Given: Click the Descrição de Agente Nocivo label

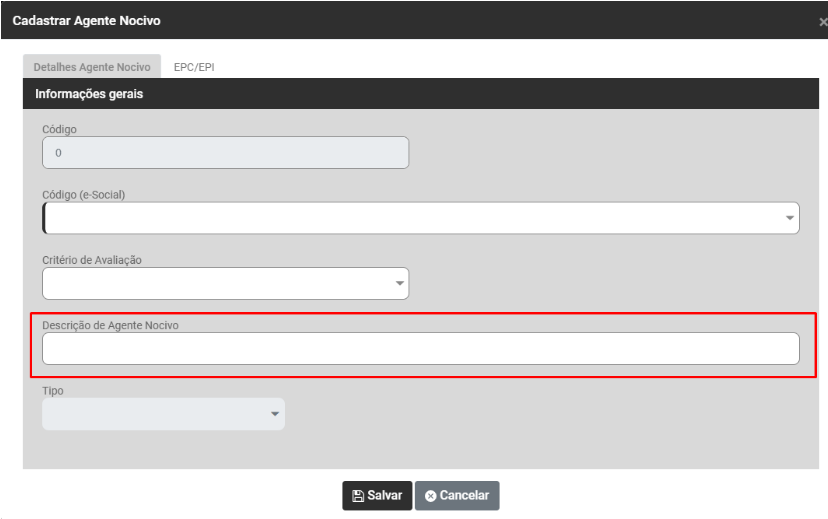Looking at the screenshot, I should [x=110, y=325].
